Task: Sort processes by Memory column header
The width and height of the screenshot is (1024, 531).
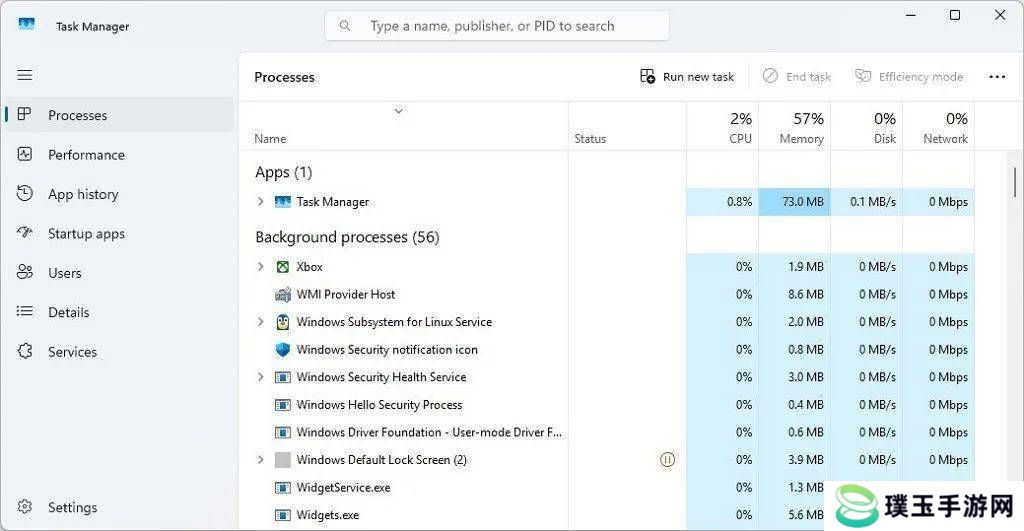Action: (795, 127)
